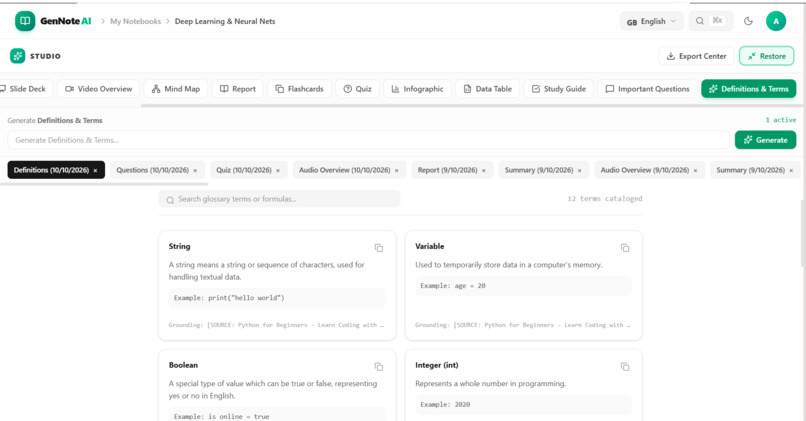This screenshot has height=421, width=806.
Task: Copy the Integer (int) definition card
Action: point(625,367)
